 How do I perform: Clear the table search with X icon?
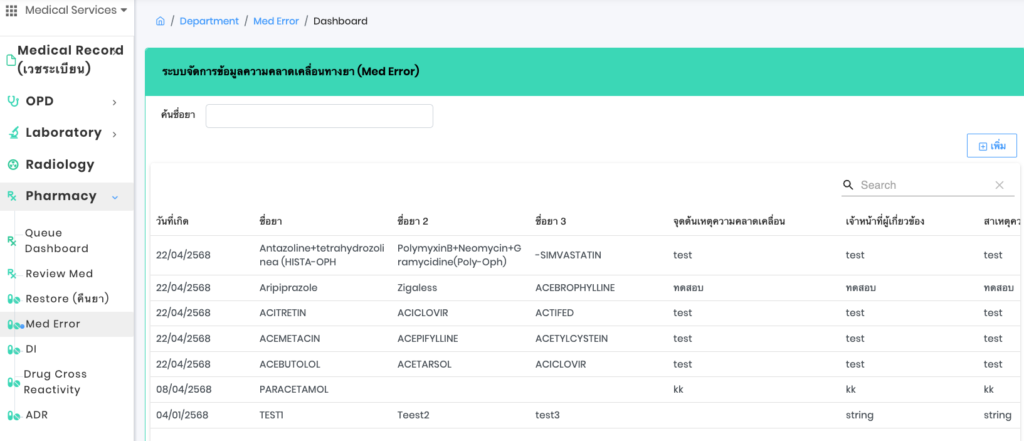[998, 185]
